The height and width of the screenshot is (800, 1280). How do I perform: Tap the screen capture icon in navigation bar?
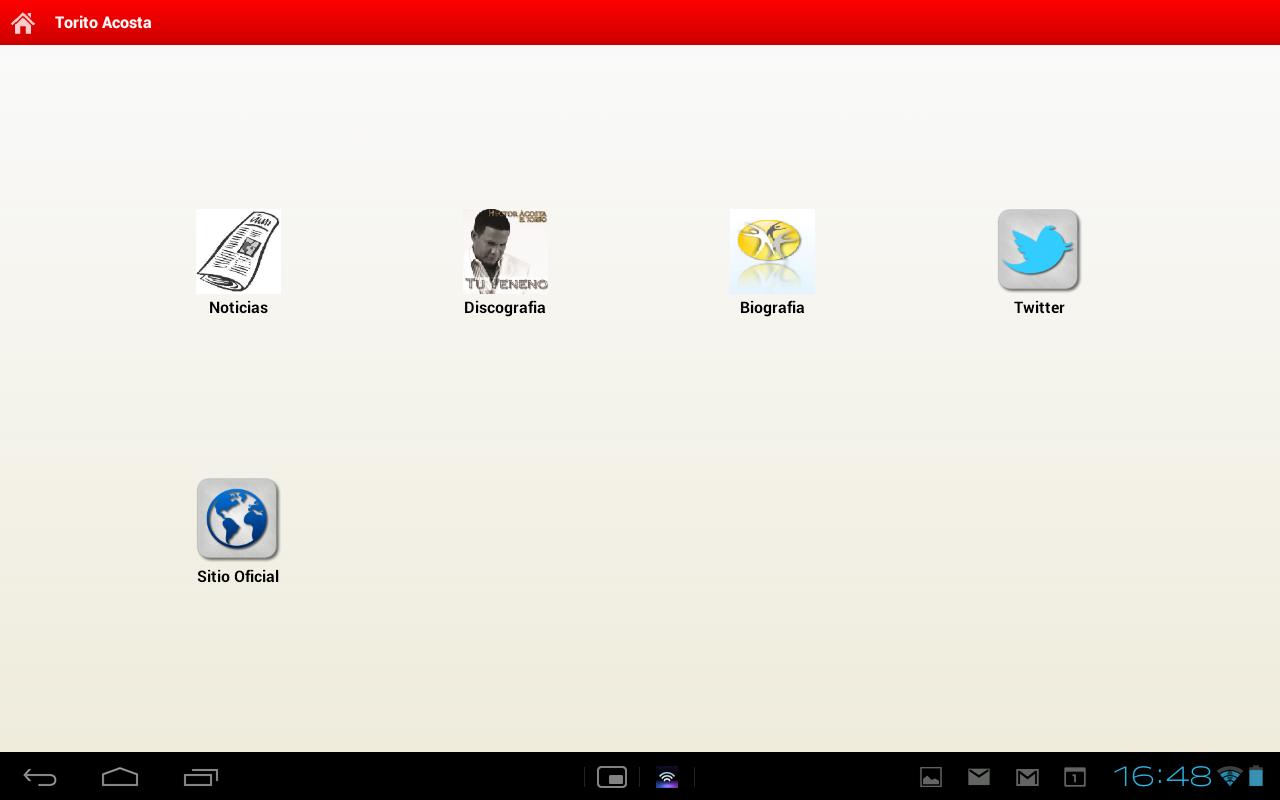pos(612,777)
